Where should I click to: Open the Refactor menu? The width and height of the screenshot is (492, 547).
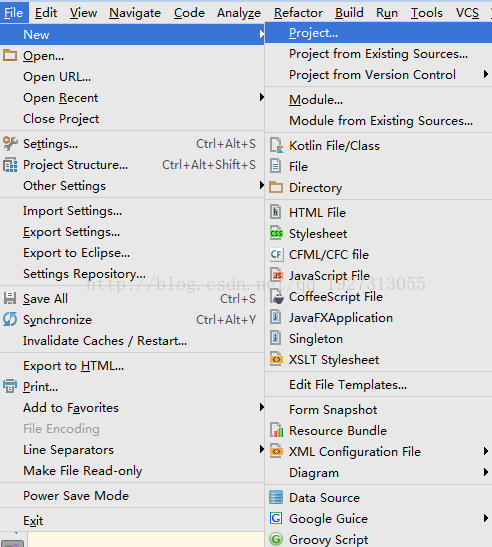298,13
